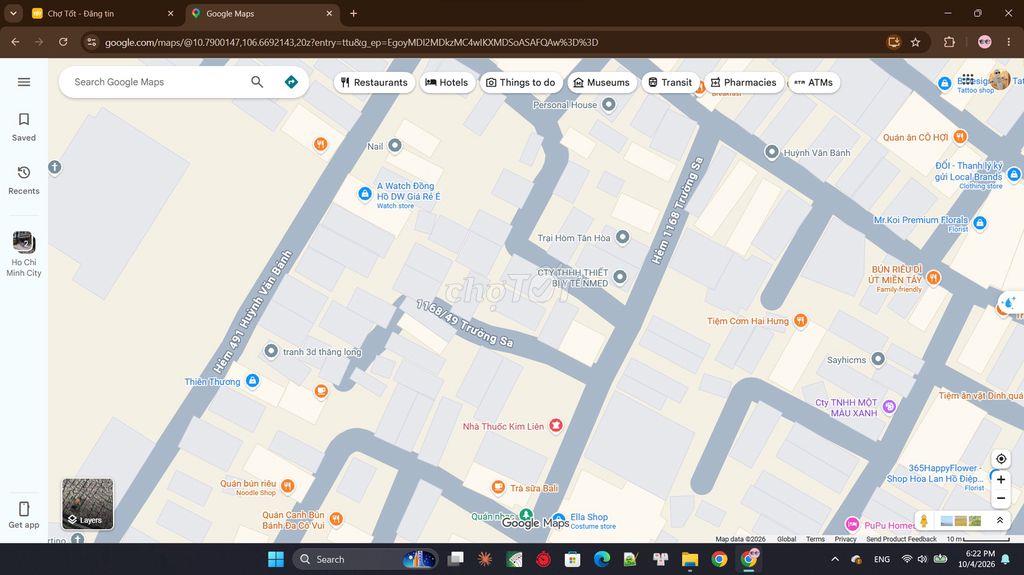The height and width of the screenshot is (575, 1024).
Task: Show your location with target icon
Action: pos(1000,459)
